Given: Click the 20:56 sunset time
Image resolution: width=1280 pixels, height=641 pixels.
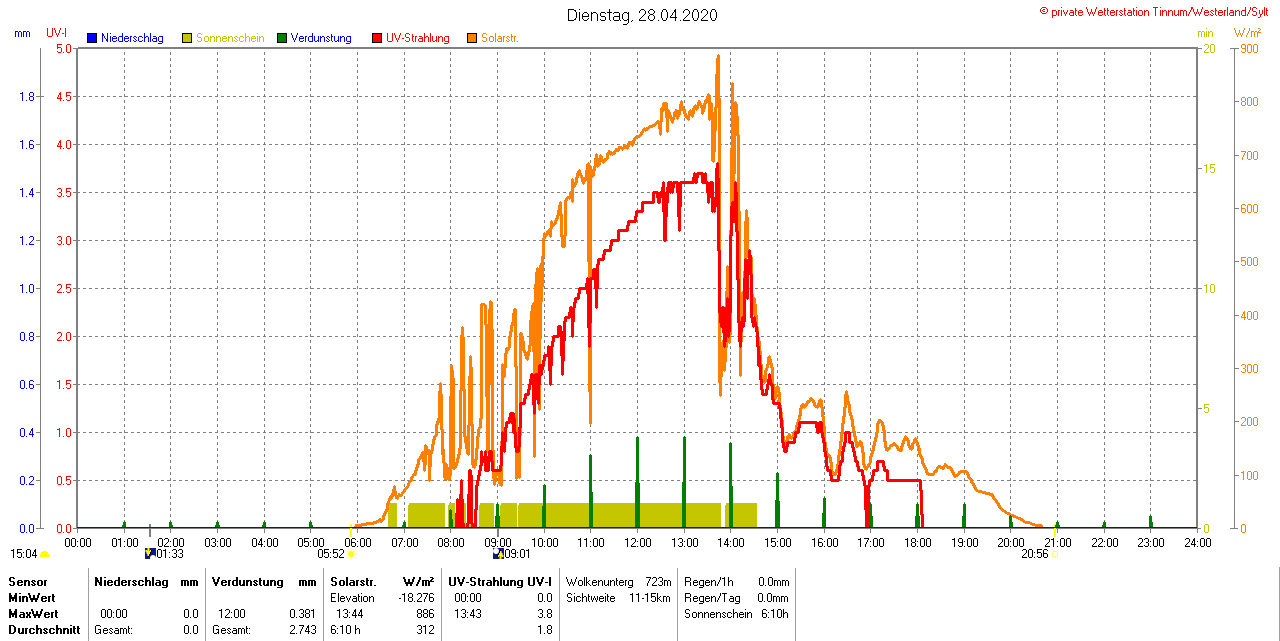Looking at the screenshot, I should pyautogui.click(x=1035, y=553).
